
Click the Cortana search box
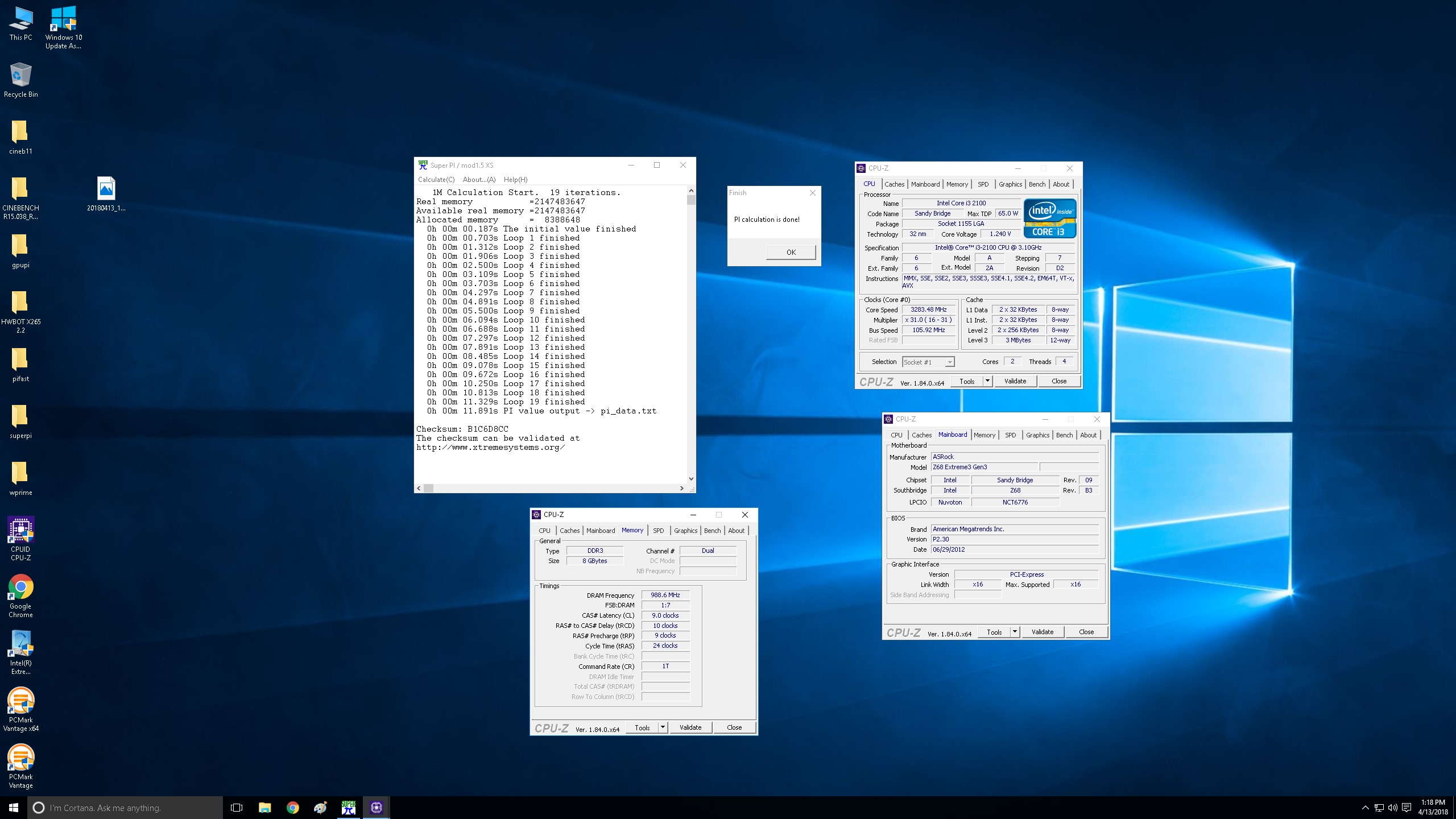(x=125, y=808)
